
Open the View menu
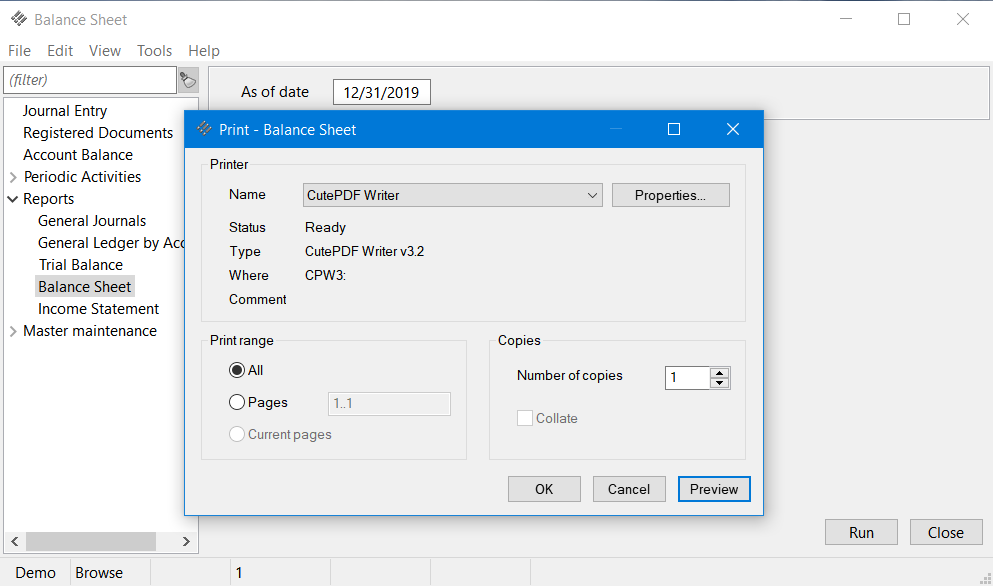pos(105,51)
